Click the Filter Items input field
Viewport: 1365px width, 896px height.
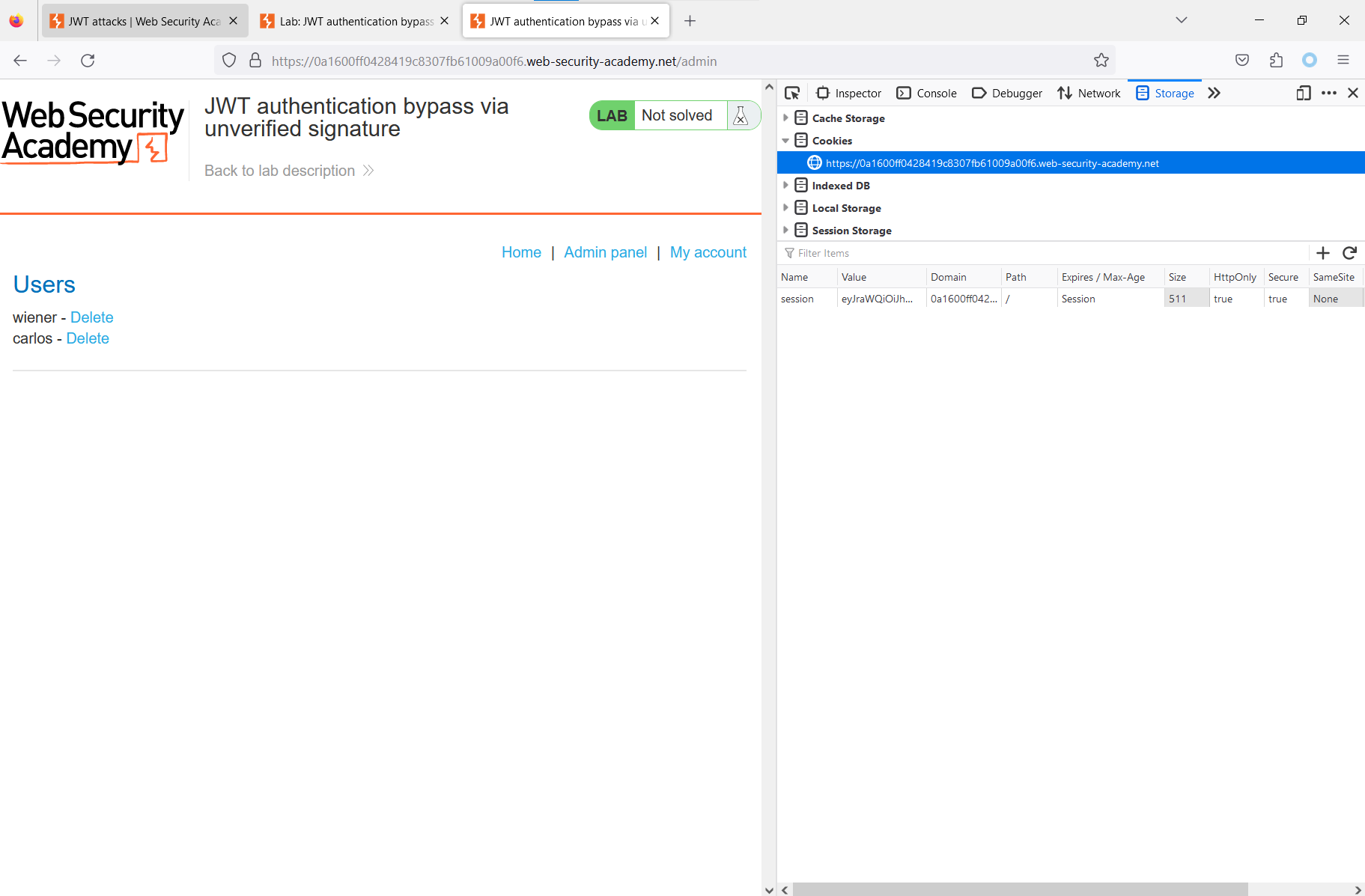pos(1045,253)
